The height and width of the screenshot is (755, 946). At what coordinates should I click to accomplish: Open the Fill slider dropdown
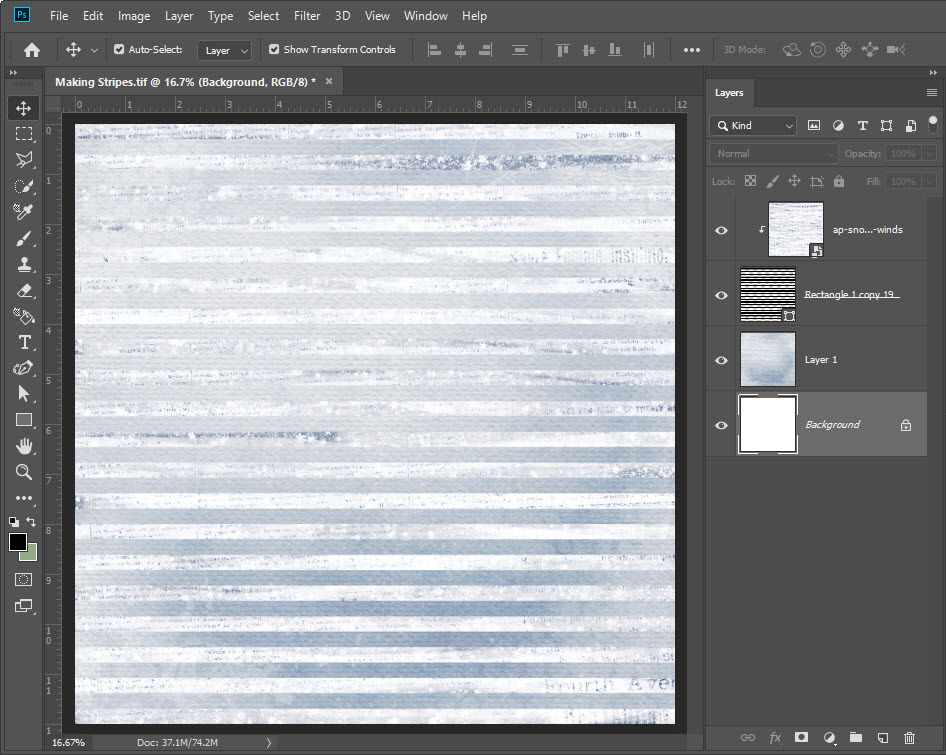pos(930,182)
